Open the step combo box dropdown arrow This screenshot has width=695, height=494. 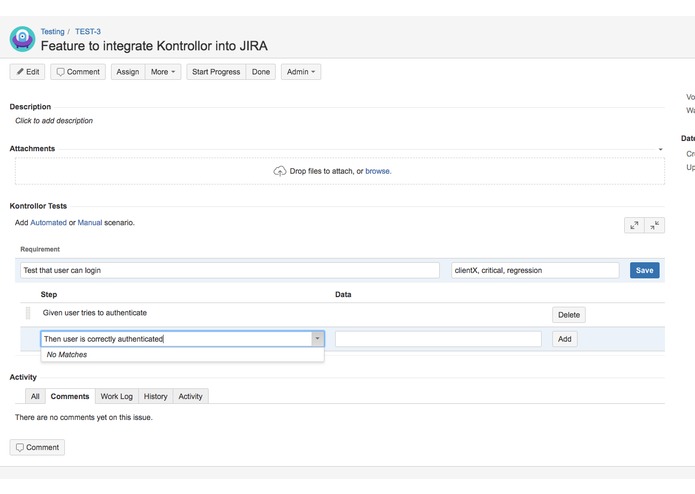click(317, 339)
